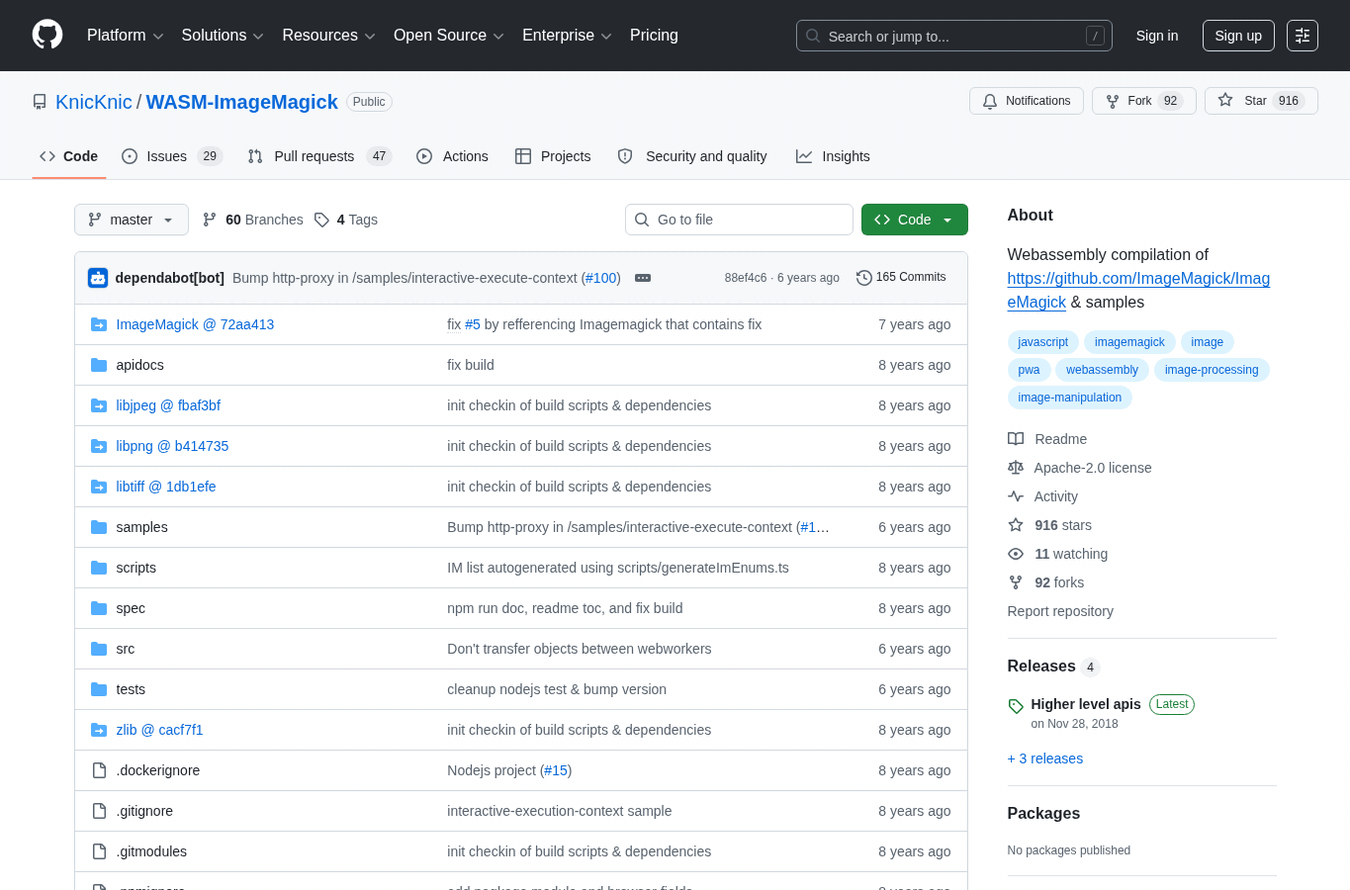Click the license scale icon
The width and height of the screenshot is (1350, 890).
[1016, 468]
